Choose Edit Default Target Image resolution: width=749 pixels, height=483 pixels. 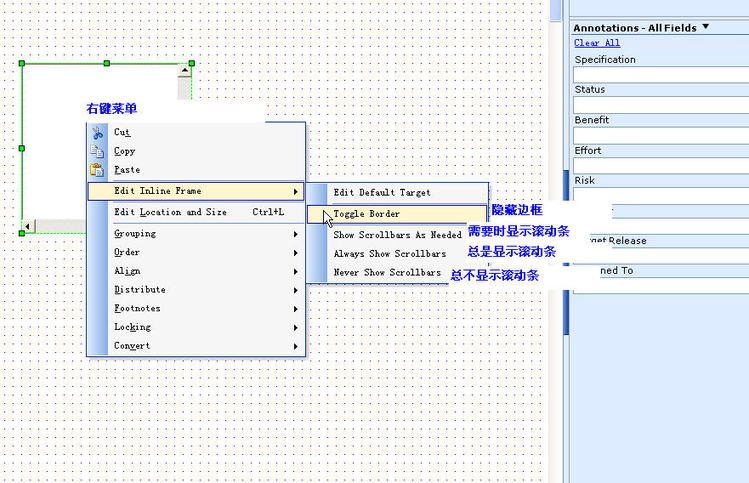coord(381,192)
